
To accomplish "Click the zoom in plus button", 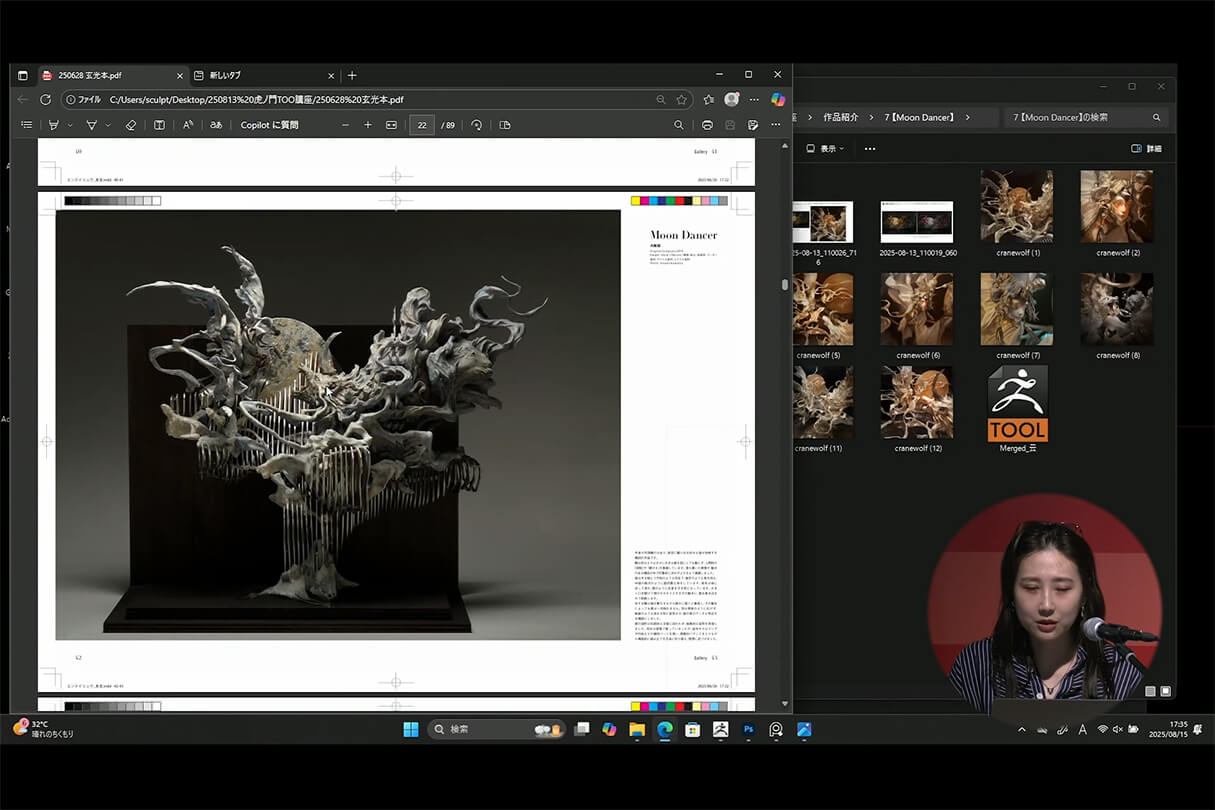I will [x=368, y=125].
